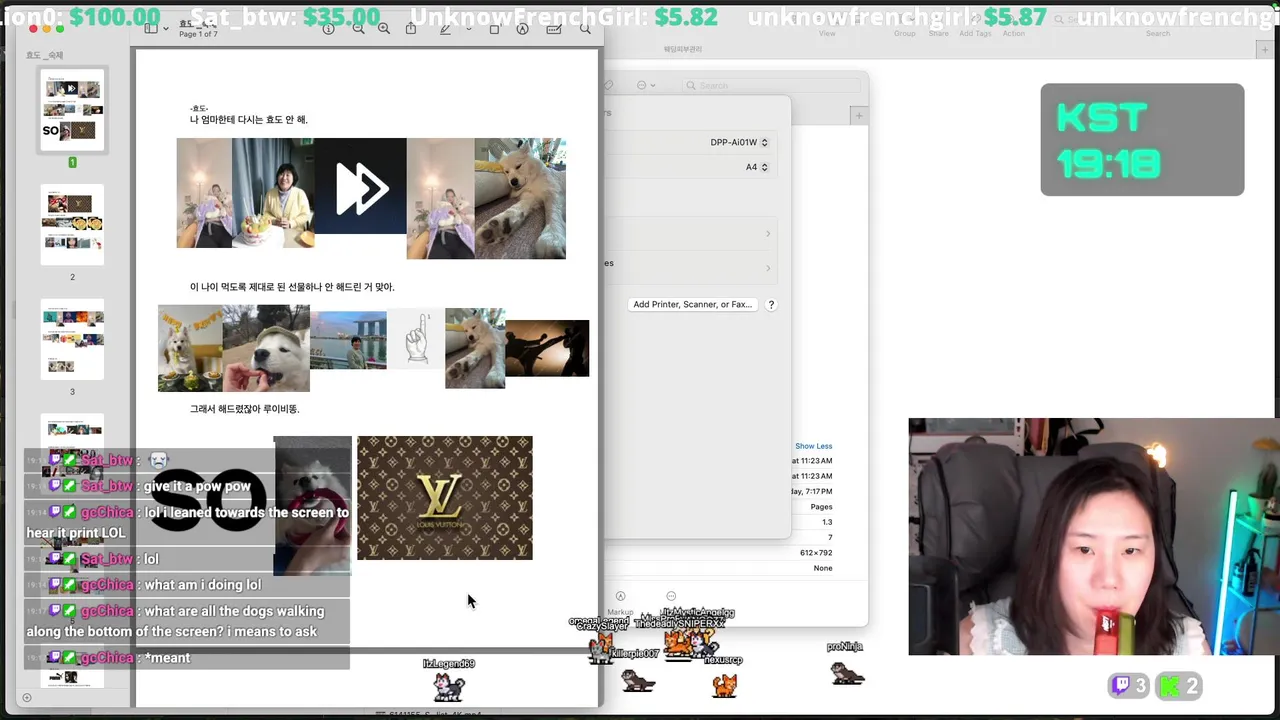The image size is (1280, 720).
Task: Select page 2 thumbnail in sidebar
Action: [72, 225]
